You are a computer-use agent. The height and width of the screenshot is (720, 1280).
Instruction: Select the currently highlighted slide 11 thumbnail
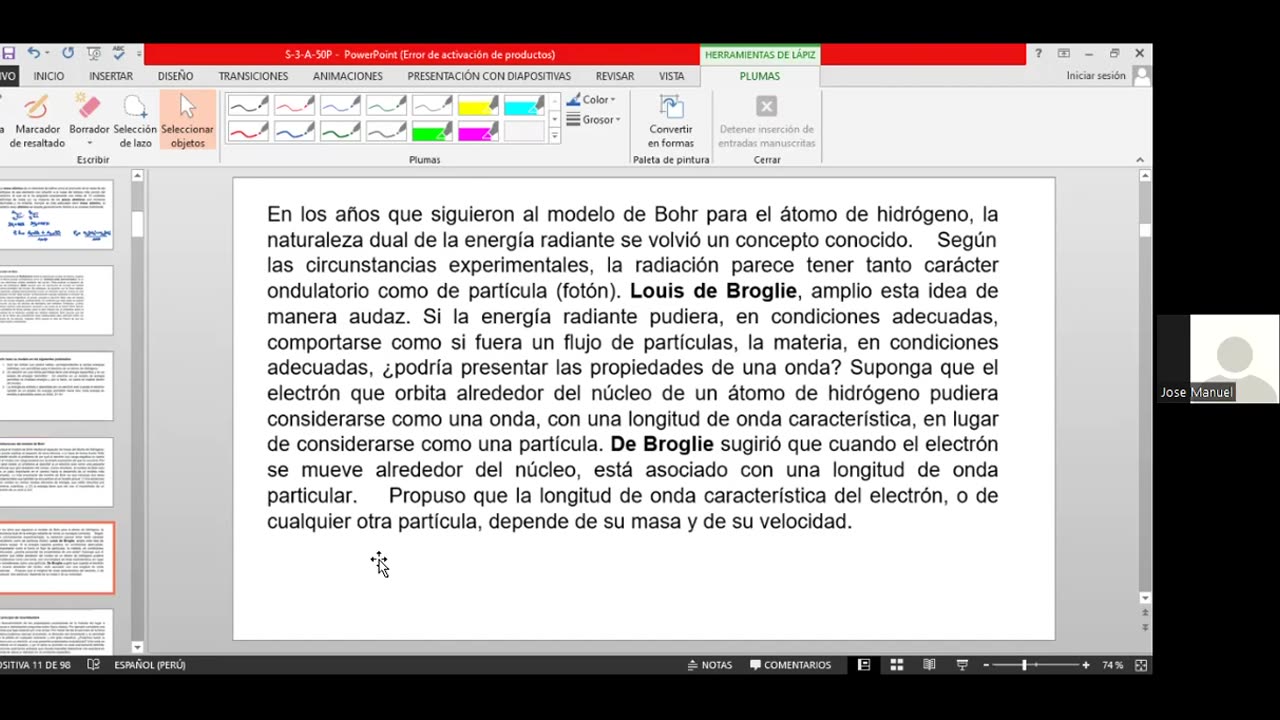(56, 558)
